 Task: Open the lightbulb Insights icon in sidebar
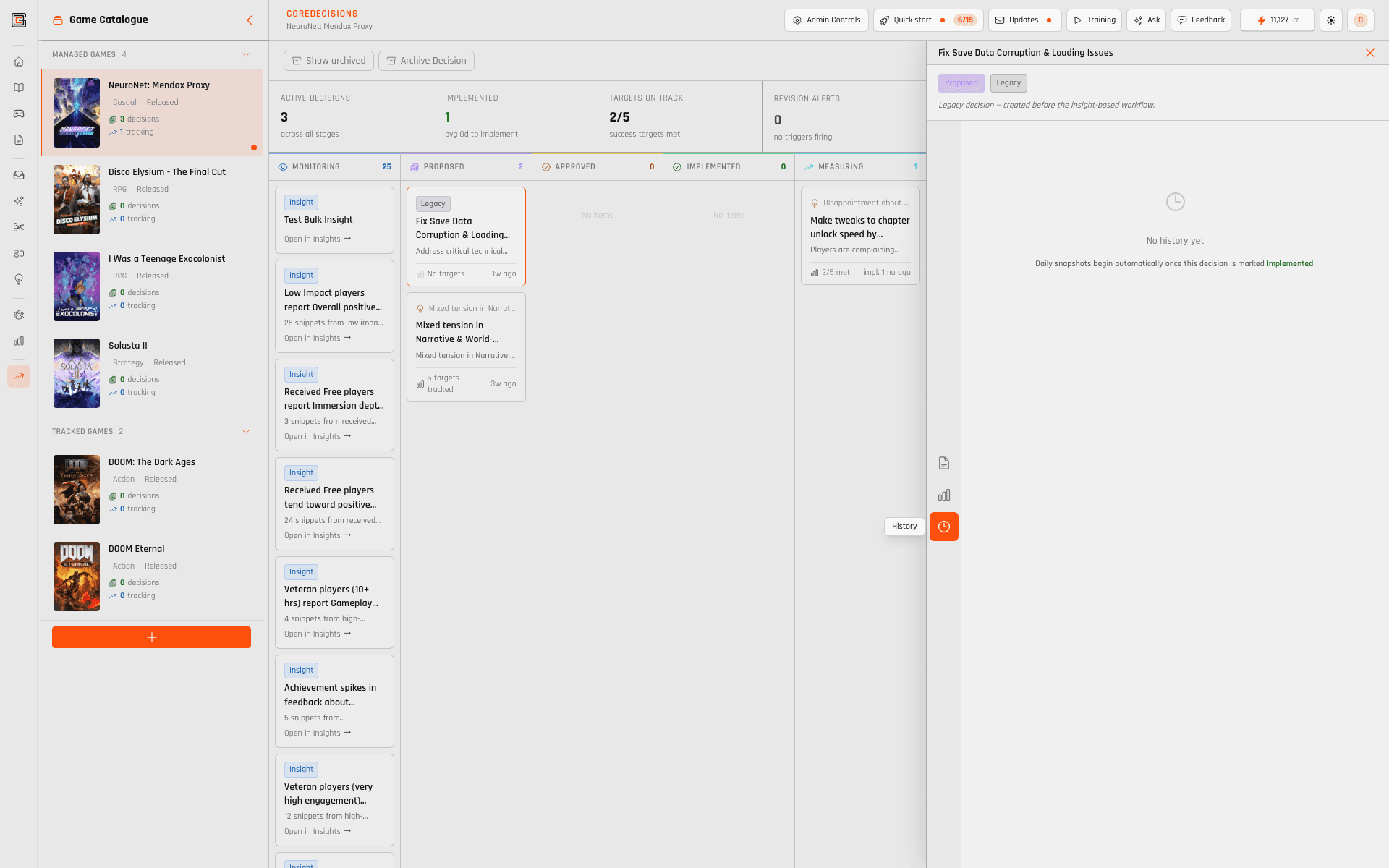click(19, 279)
